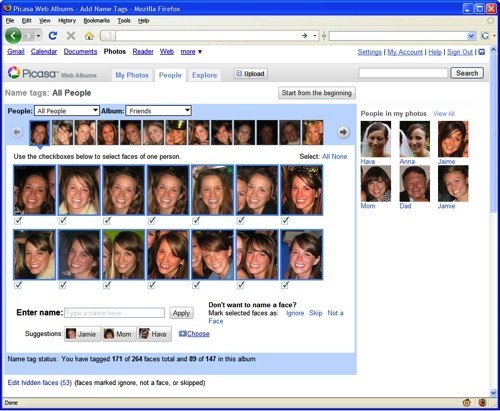This screenshot has height=411, width=500.
Task: Uncheck the second face in top row
Action: point(62,221)
